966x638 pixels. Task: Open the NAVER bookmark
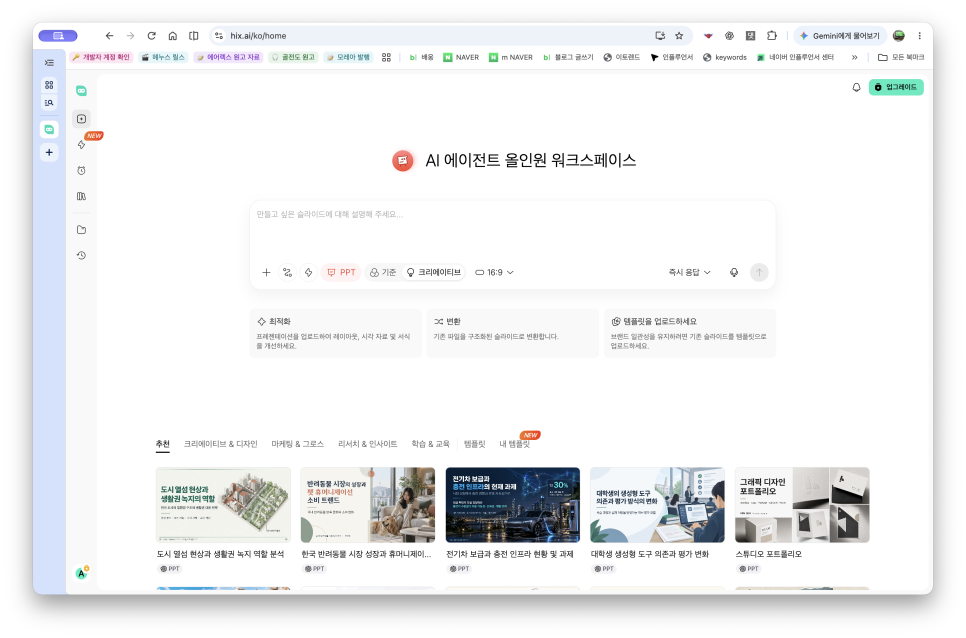(461, 57)
